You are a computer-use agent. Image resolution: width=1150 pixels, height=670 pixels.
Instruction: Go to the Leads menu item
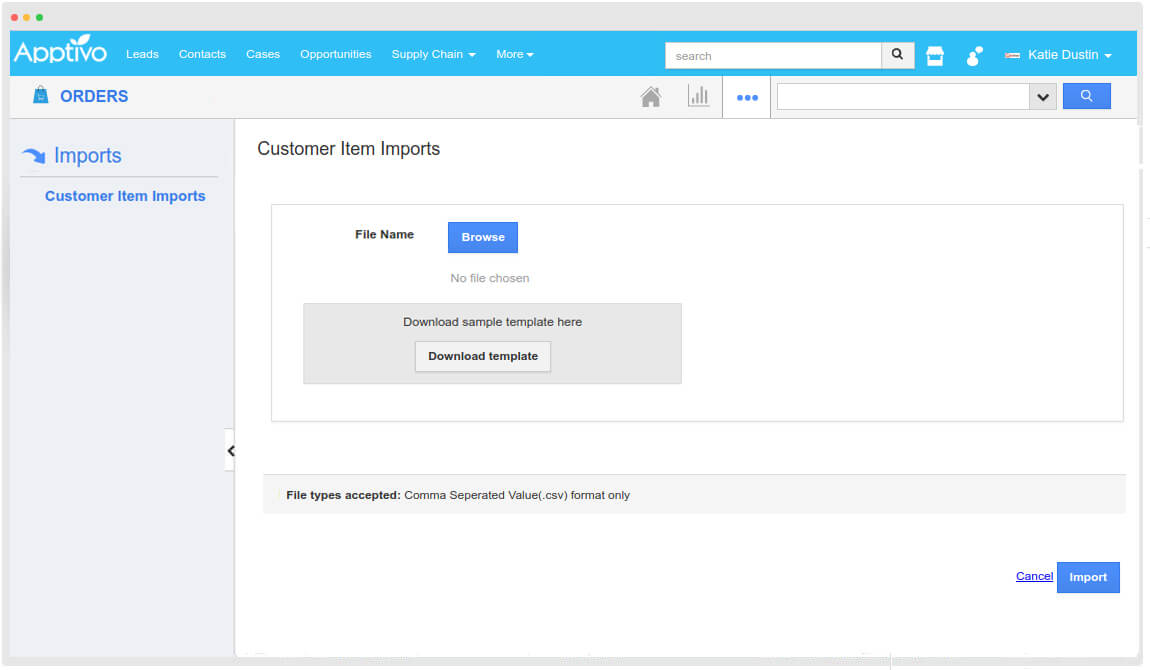click(142, 55)
